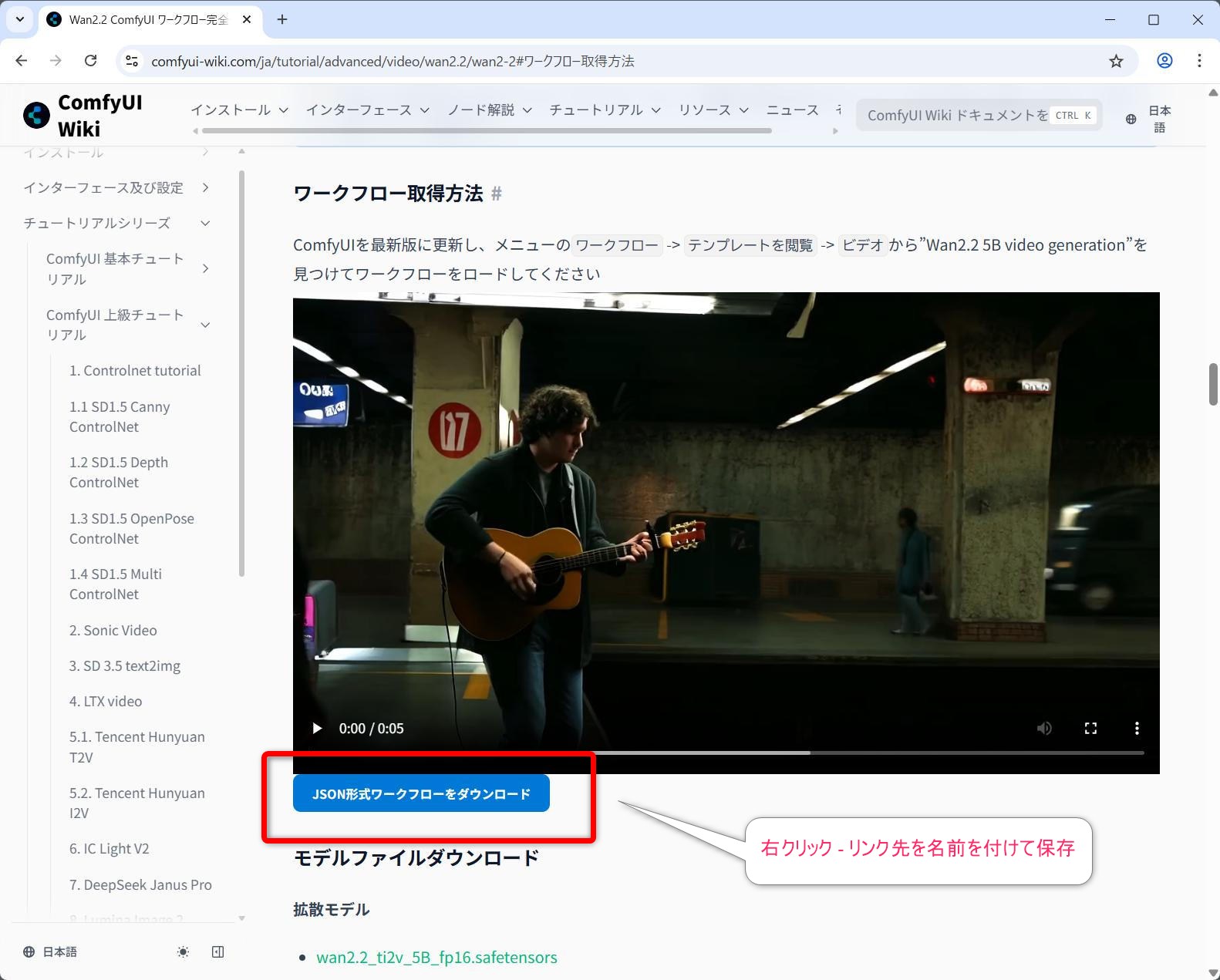Open the ニュース nav item
Viewport: 1220px width, 980px height.
tap(793, 110)
